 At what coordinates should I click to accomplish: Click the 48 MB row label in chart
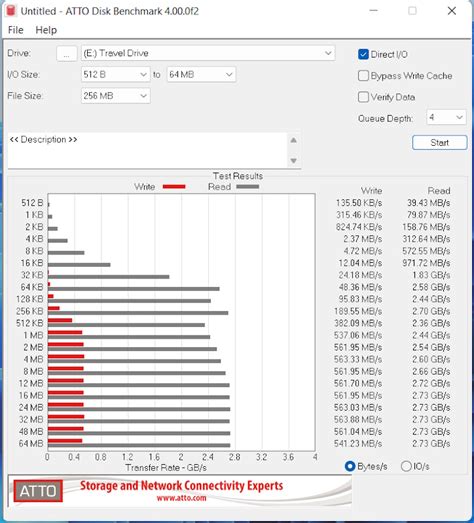coord(31,431)
